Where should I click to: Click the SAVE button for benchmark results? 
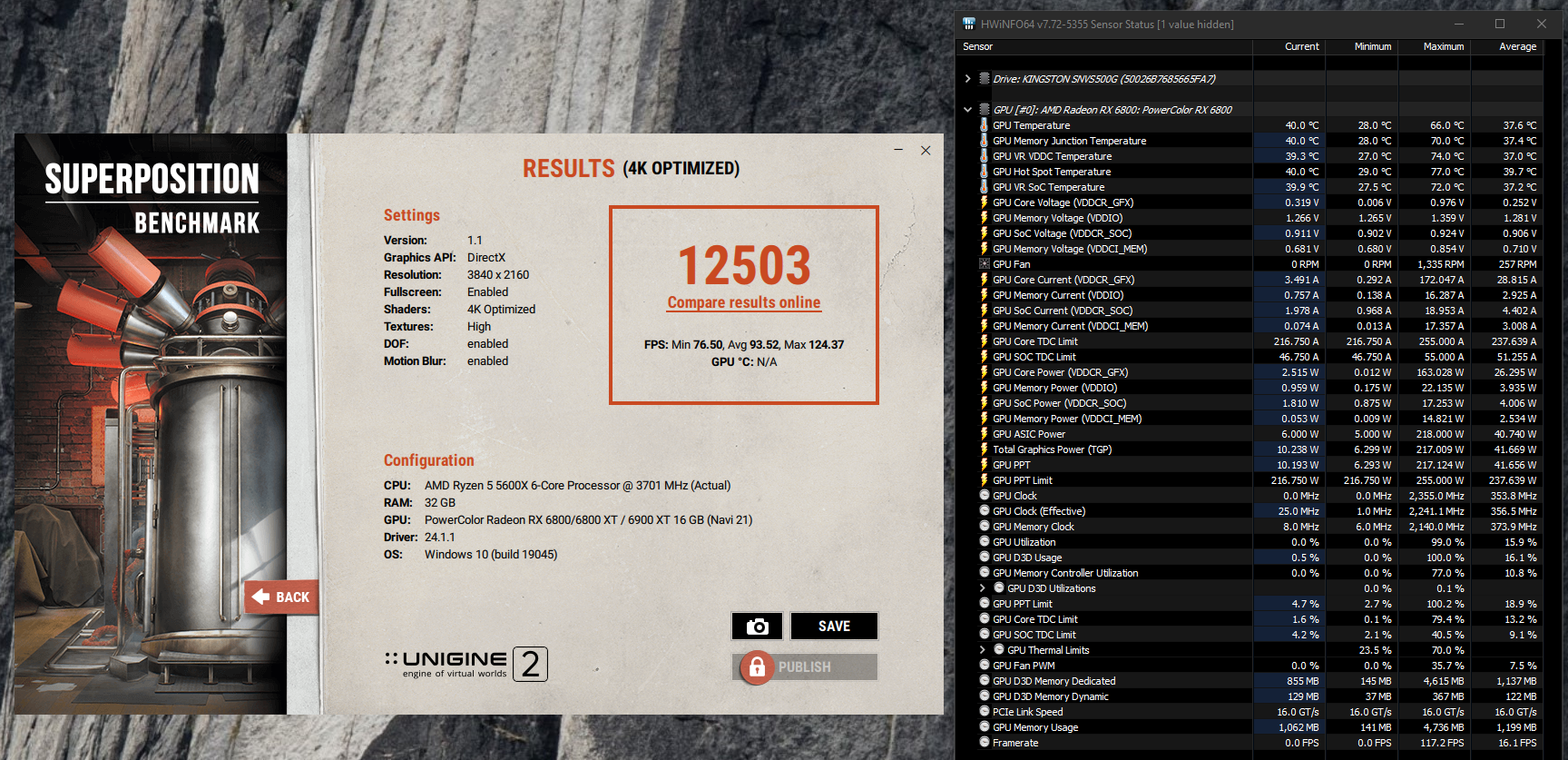tap(834, 627)
